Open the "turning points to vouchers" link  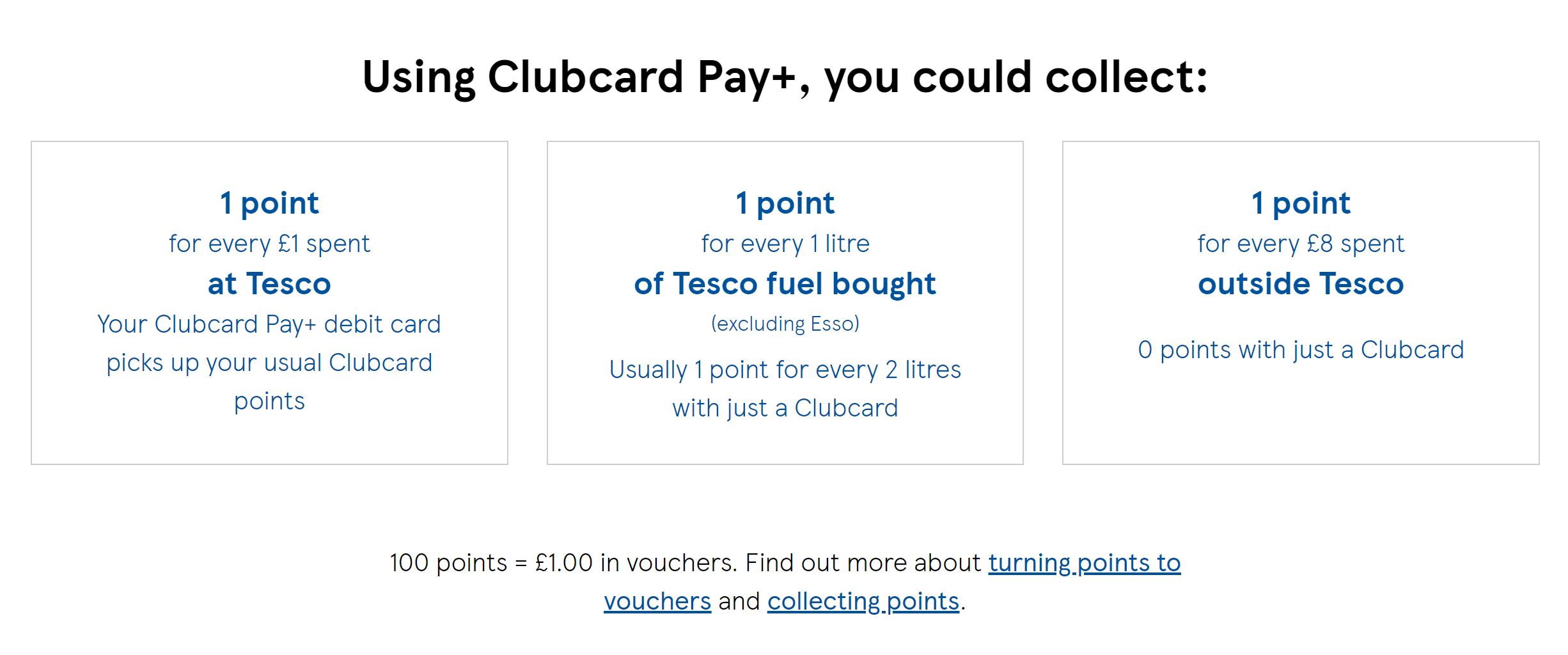click(1084, 563)
